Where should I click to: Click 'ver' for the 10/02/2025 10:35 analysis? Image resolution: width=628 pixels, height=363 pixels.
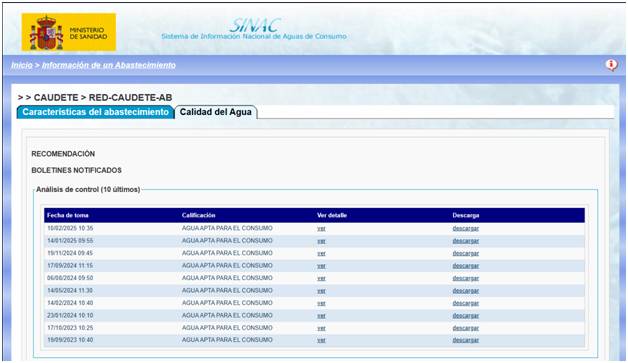coord(321,228)
